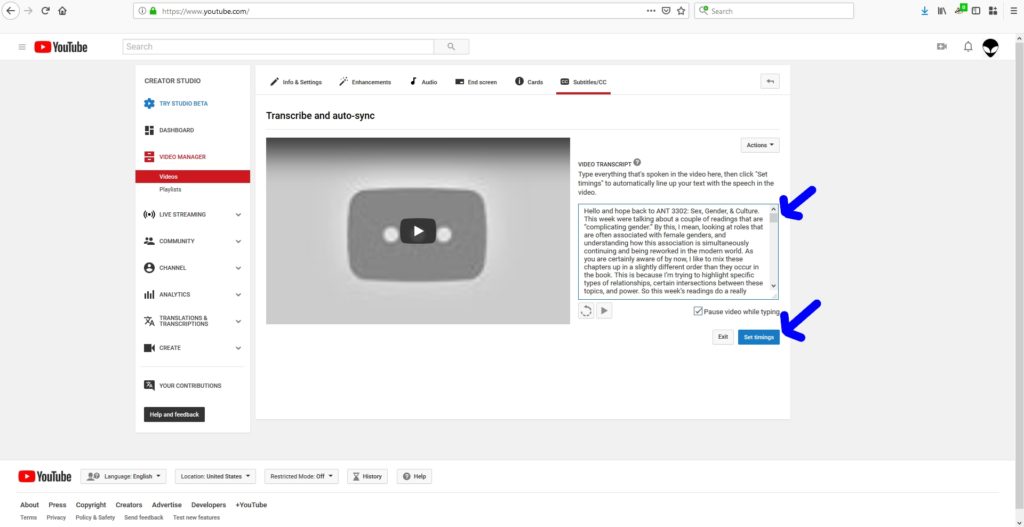
Task: Open the Actions dropdown
Action: tap(760, 145)
